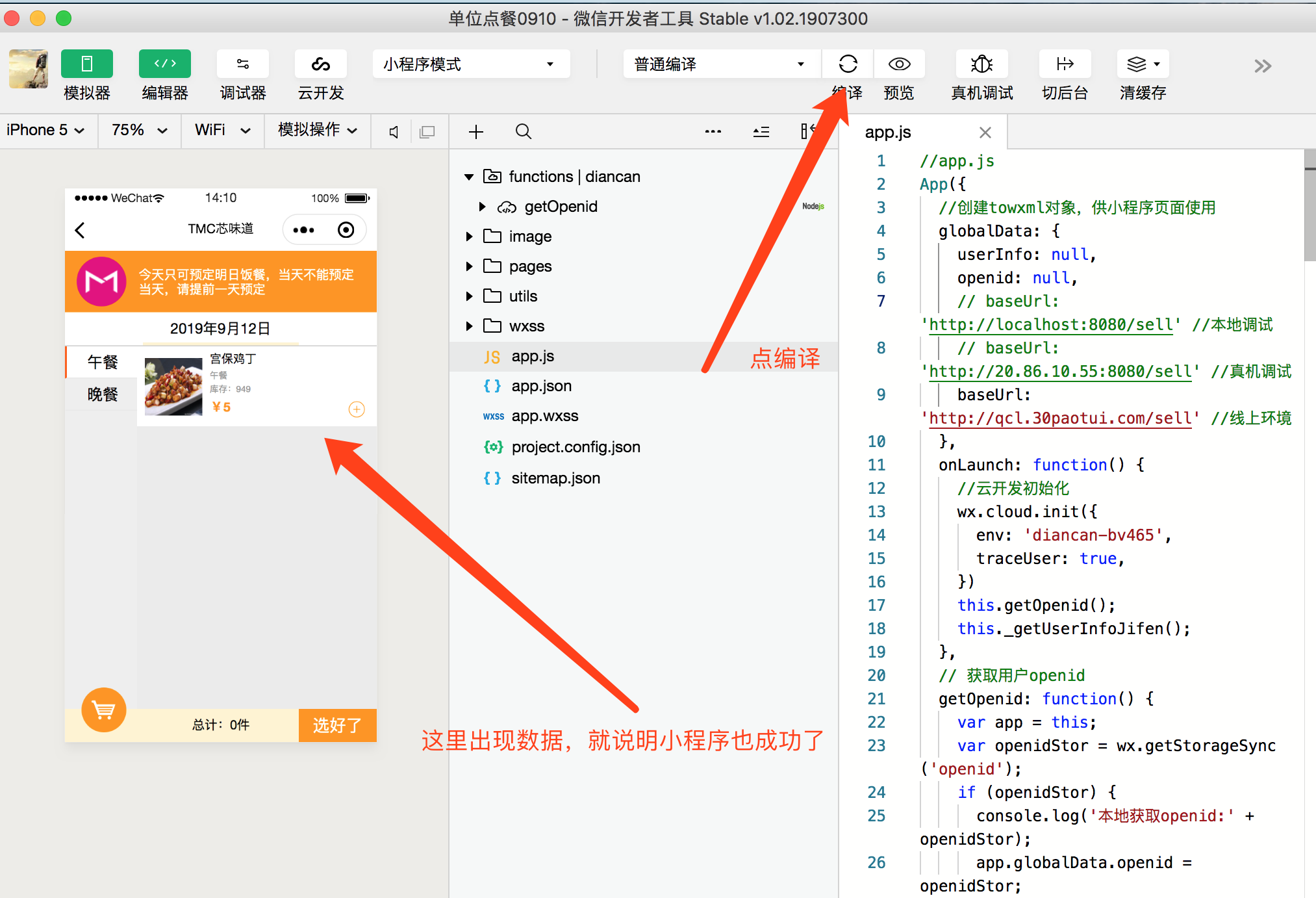The width and height of the screenshot is (1316, 898).
Task: Mute the simulator sound speaker icon
Action: coord(394,132)
